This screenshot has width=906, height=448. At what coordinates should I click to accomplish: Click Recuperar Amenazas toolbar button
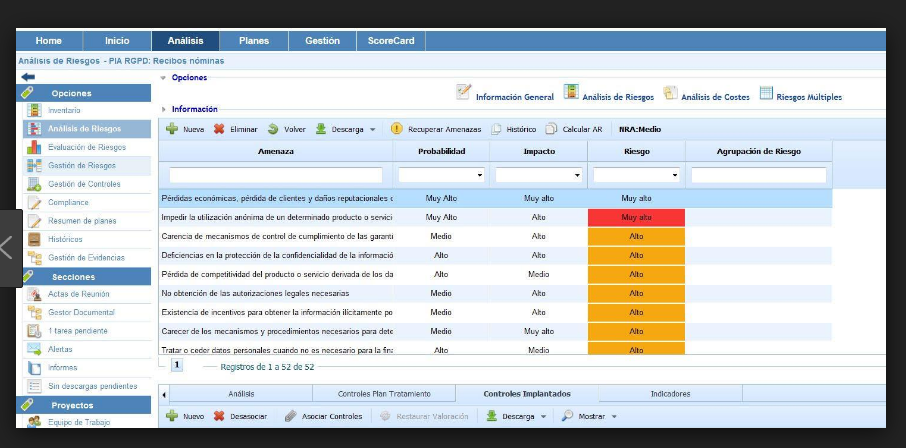(x=436, y=129)
